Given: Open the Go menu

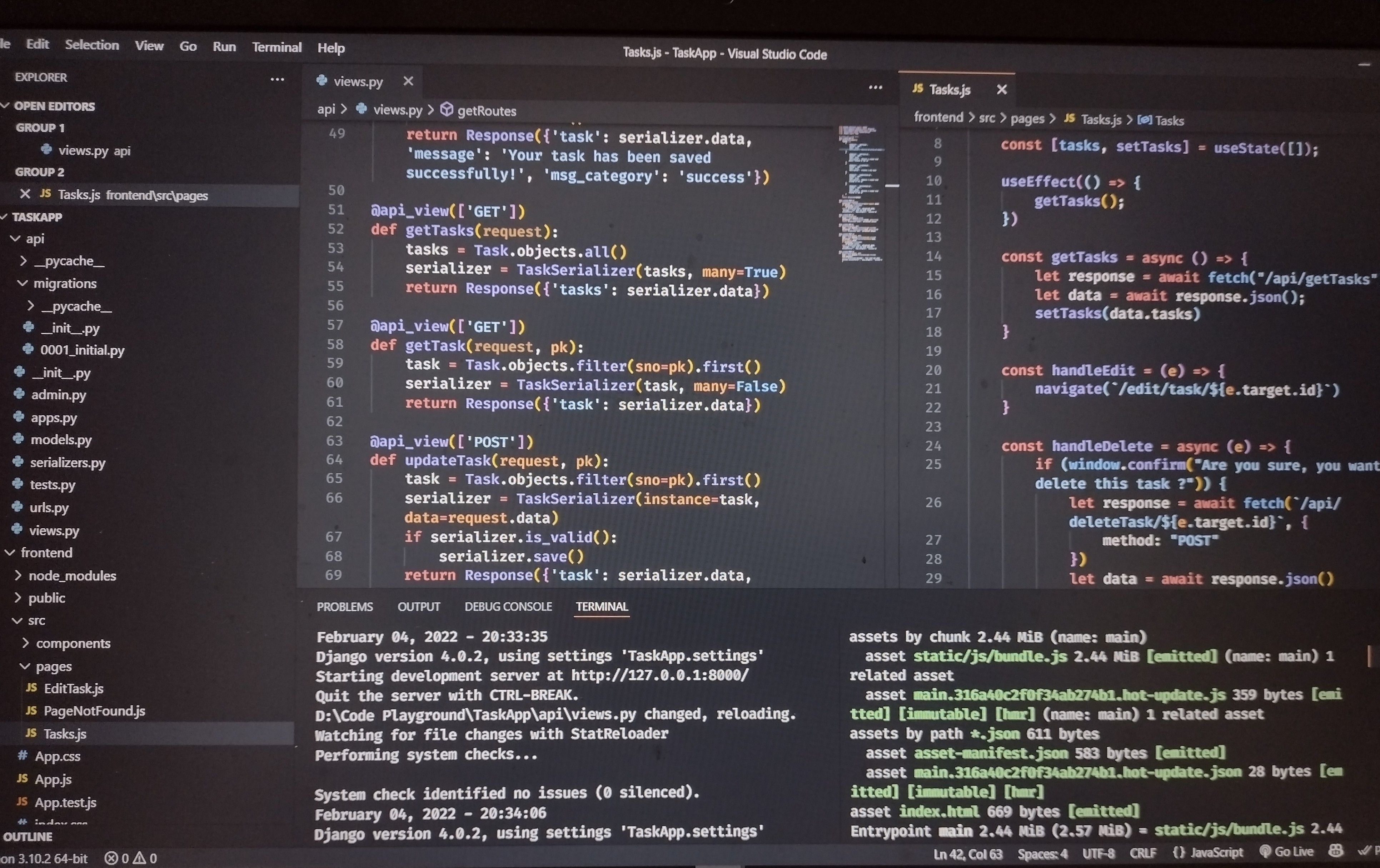Looking at the screenshot, I should click(x=188, y=46).
